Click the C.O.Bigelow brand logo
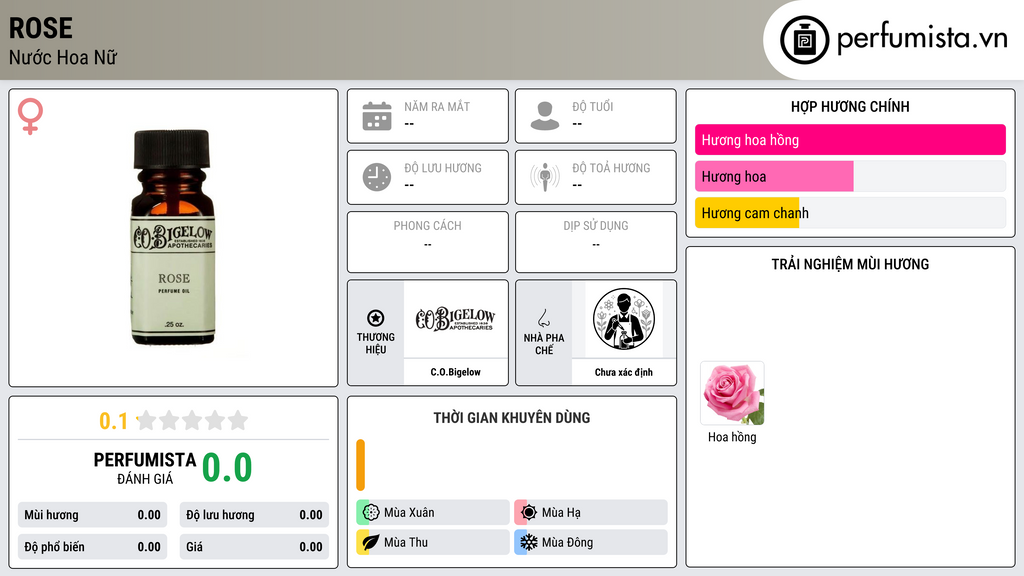This screenshot has height=576, width=1024. point(455,319)
